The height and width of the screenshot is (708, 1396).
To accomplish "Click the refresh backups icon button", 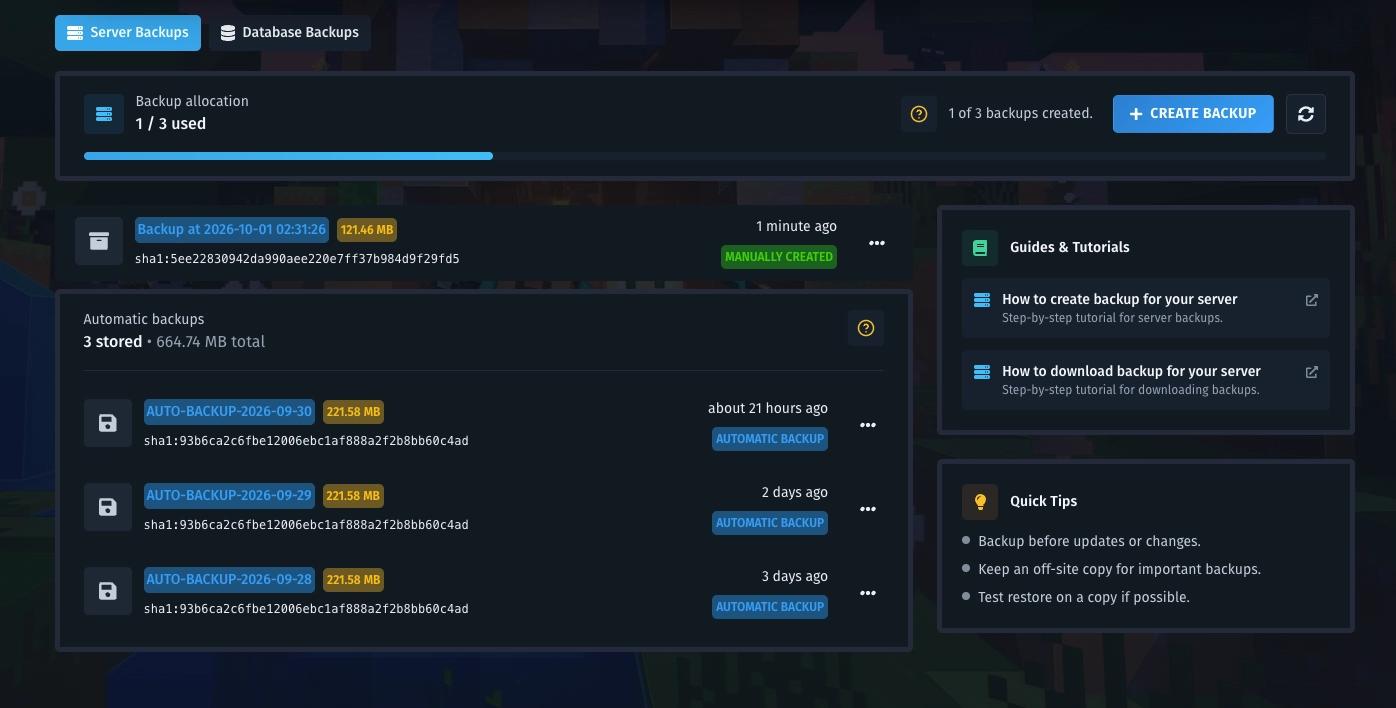I will click(x=1306, y=114).
